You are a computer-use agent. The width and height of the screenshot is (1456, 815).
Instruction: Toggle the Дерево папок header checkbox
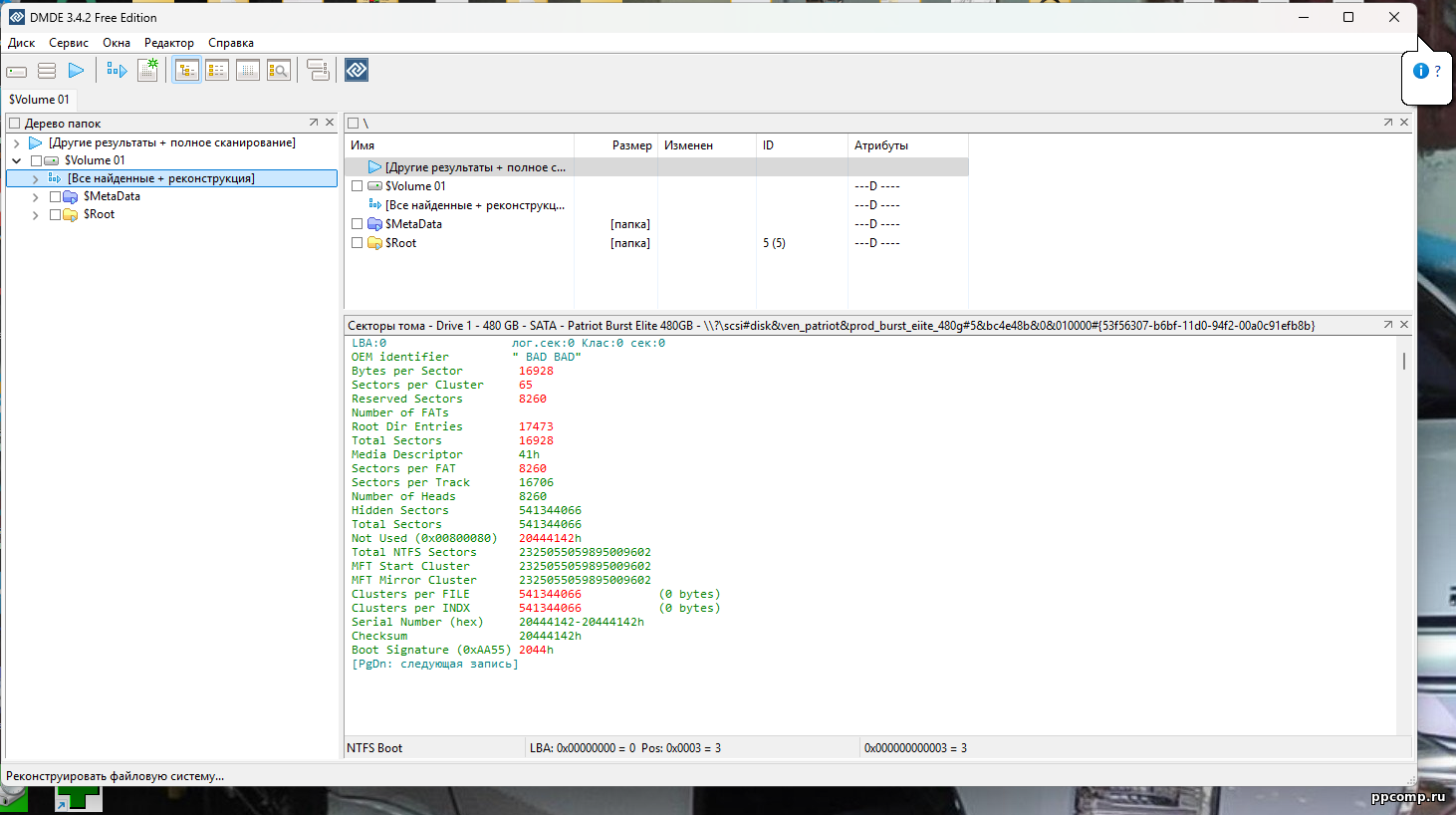14,124
